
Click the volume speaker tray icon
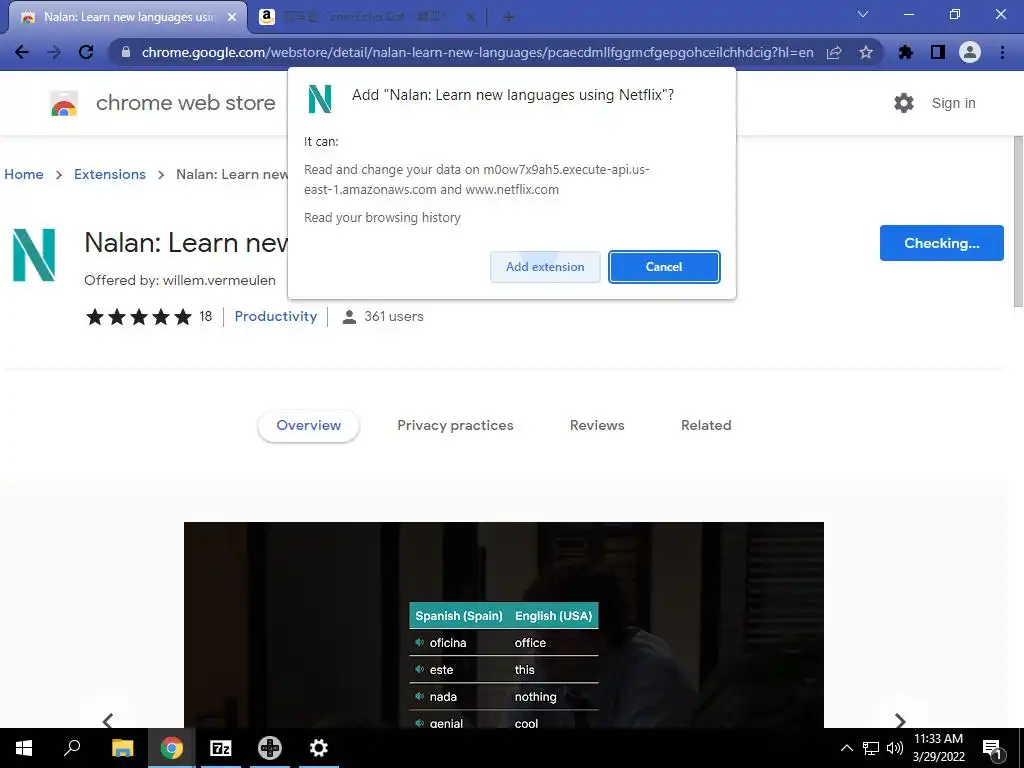[x=894, y=748]
